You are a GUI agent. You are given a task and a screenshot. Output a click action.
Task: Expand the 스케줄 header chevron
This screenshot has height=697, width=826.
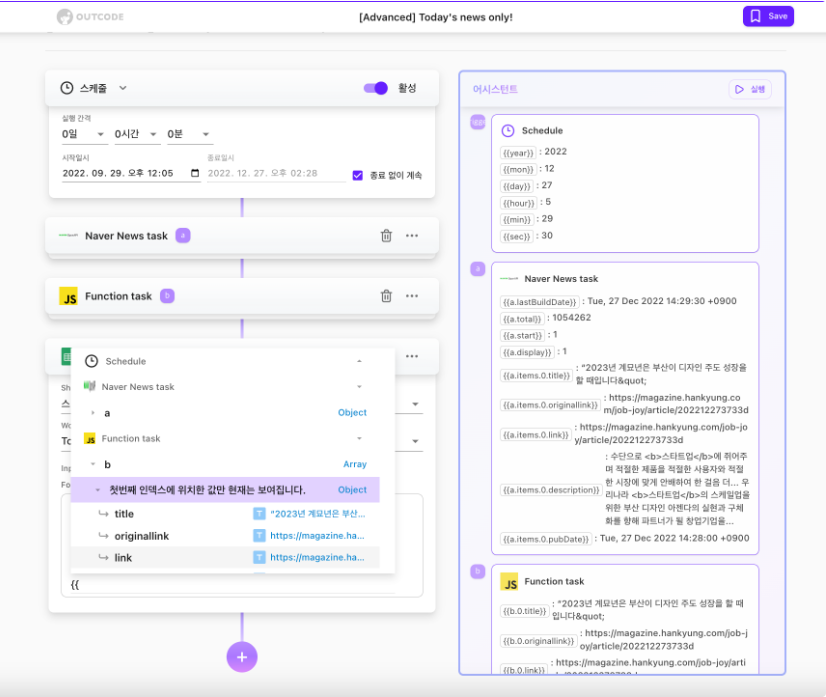click(x=123, y=88)
